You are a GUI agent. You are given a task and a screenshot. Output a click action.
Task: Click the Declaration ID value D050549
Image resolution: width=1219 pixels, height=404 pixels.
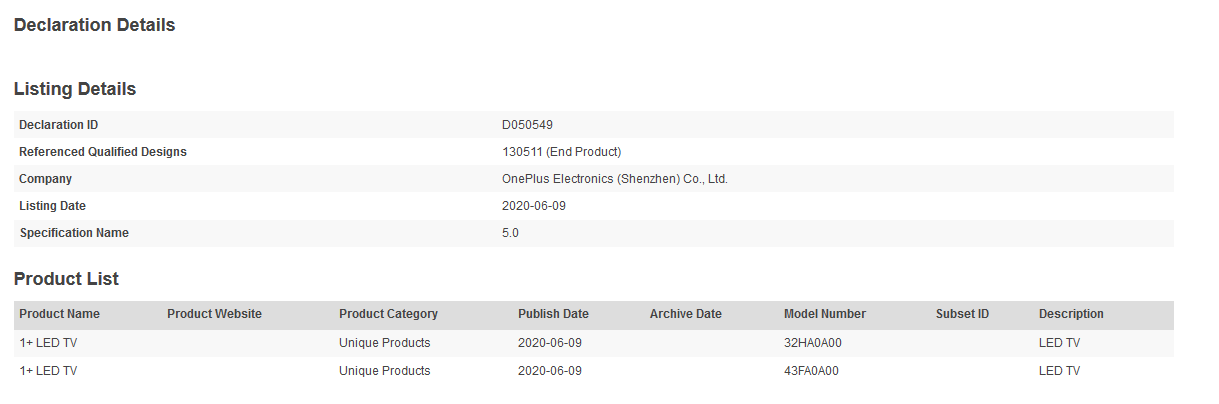click(x=527, y=125)
